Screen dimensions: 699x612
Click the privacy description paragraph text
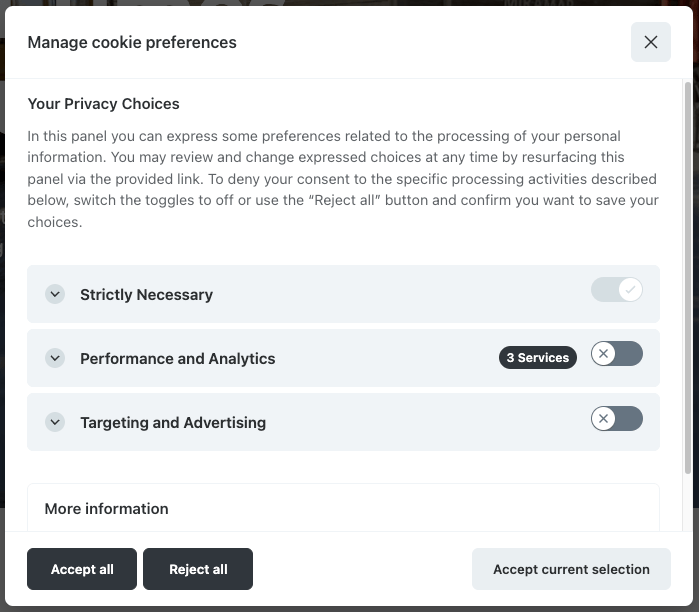point(342,179)
